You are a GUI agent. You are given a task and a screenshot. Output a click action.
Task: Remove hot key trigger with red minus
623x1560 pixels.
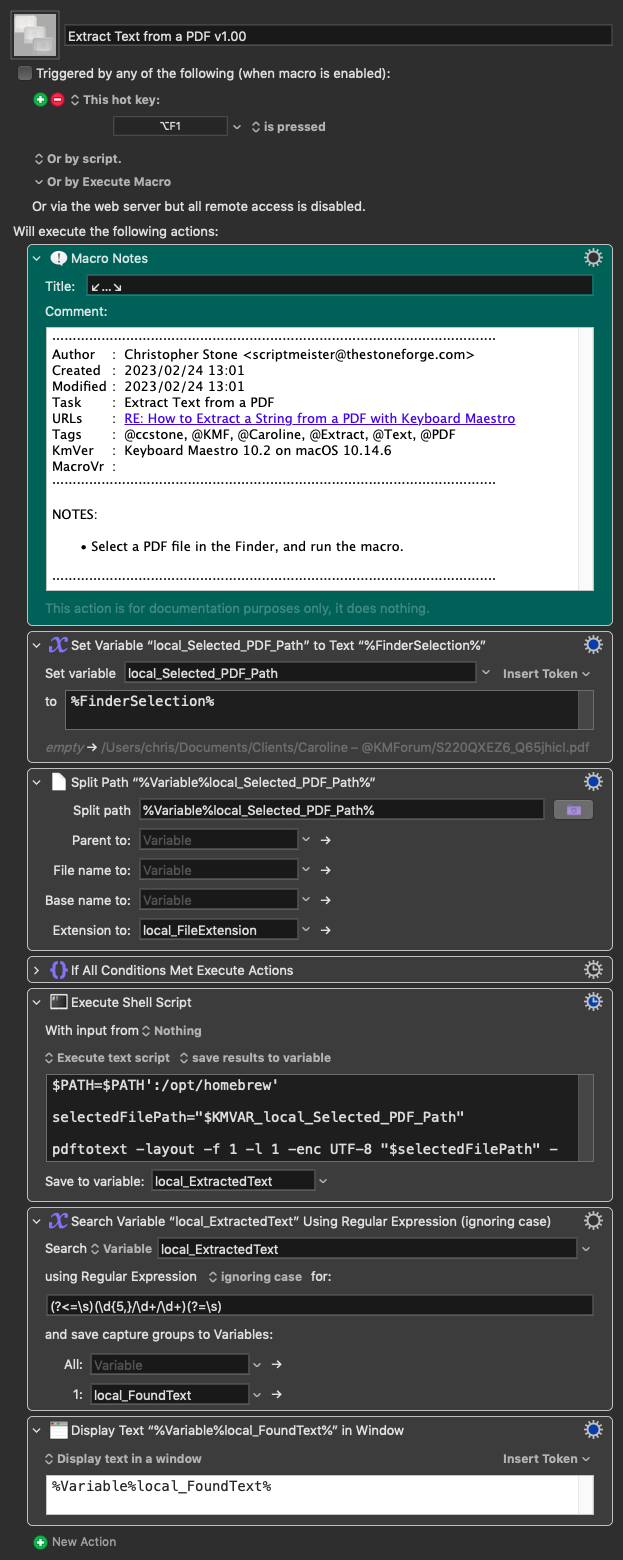[x=57, y=99]
